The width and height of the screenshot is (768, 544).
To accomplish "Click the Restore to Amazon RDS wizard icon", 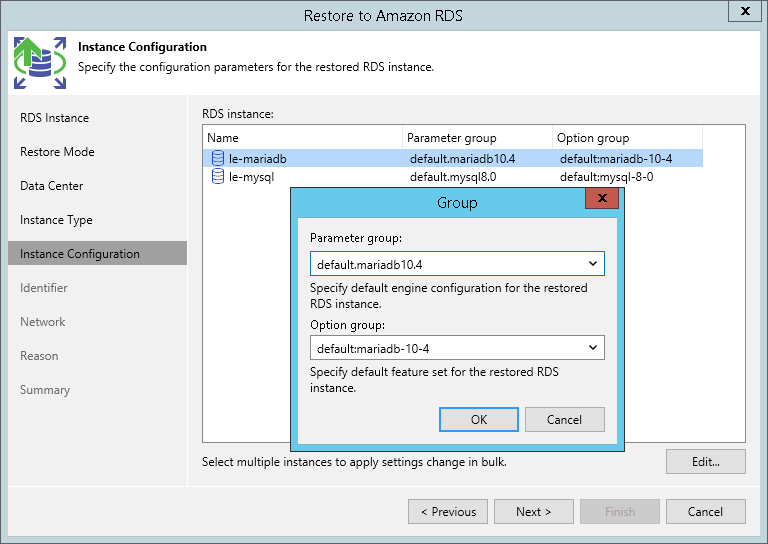I will 40,63.
